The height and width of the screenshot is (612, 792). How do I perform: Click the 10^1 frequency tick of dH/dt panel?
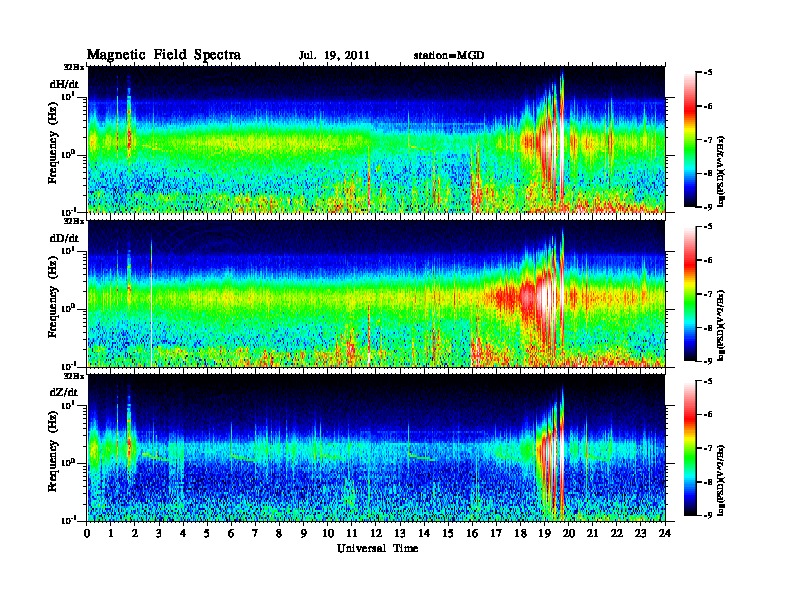[x=69, y=96]
